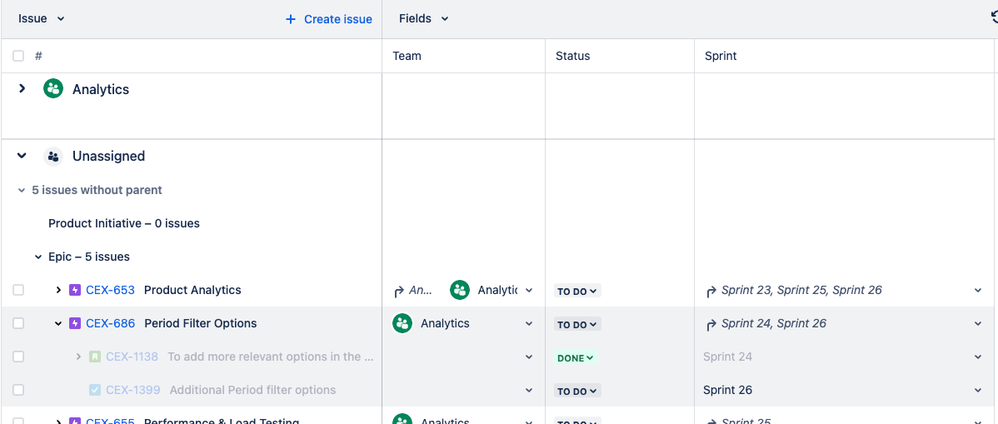Tick the select-all checkbox in the header
The image size is (998, 424).
18,56
